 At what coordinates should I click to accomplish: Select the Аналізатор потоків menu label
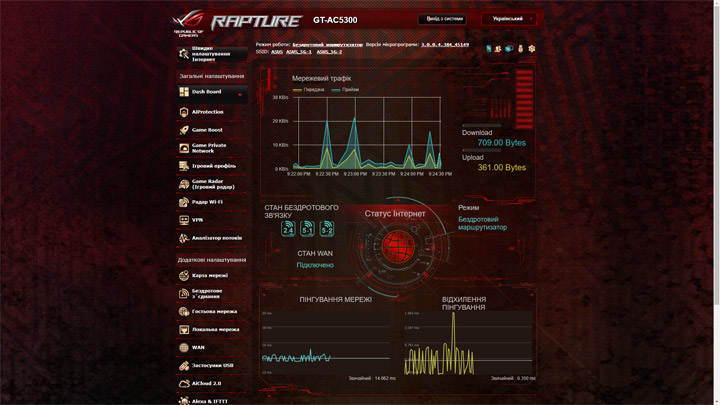pos(217,238)
